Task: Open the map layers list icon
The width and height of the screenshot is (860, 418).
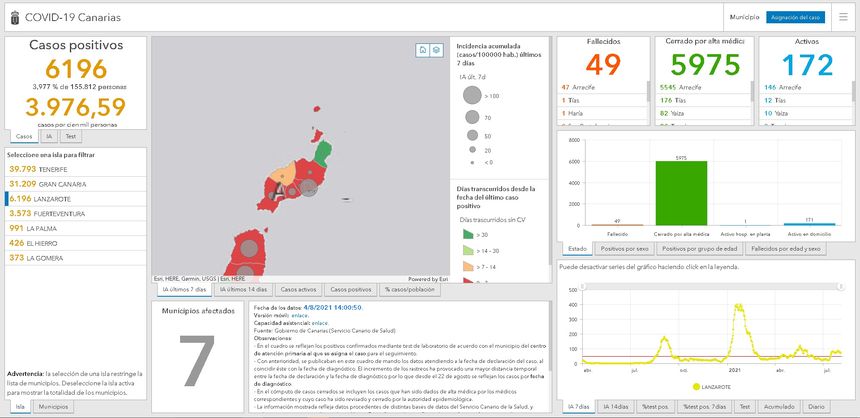Action: click(436, 50)
